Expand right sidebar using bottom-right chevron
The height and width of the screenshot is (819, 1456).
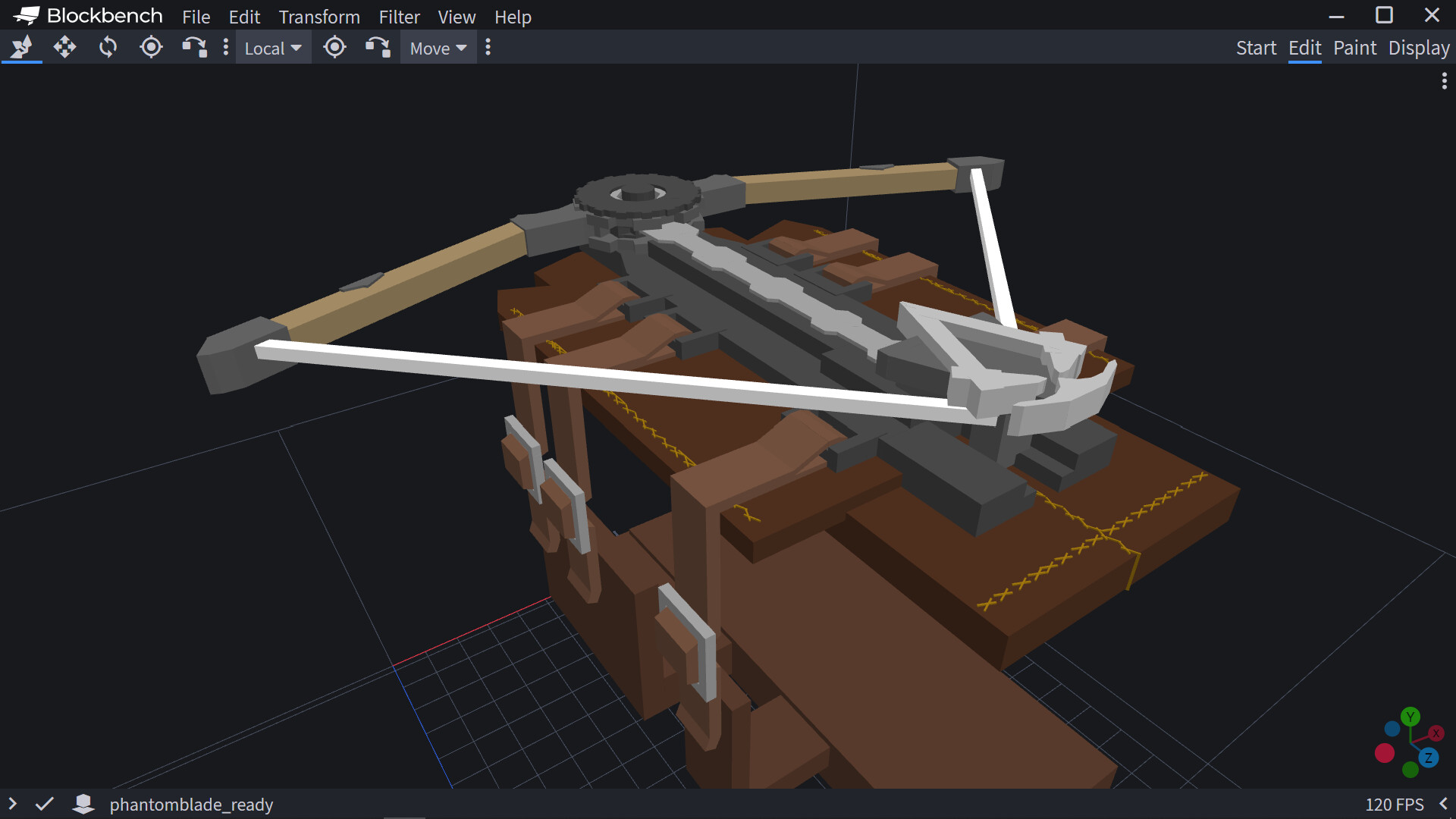point(1443,804)
